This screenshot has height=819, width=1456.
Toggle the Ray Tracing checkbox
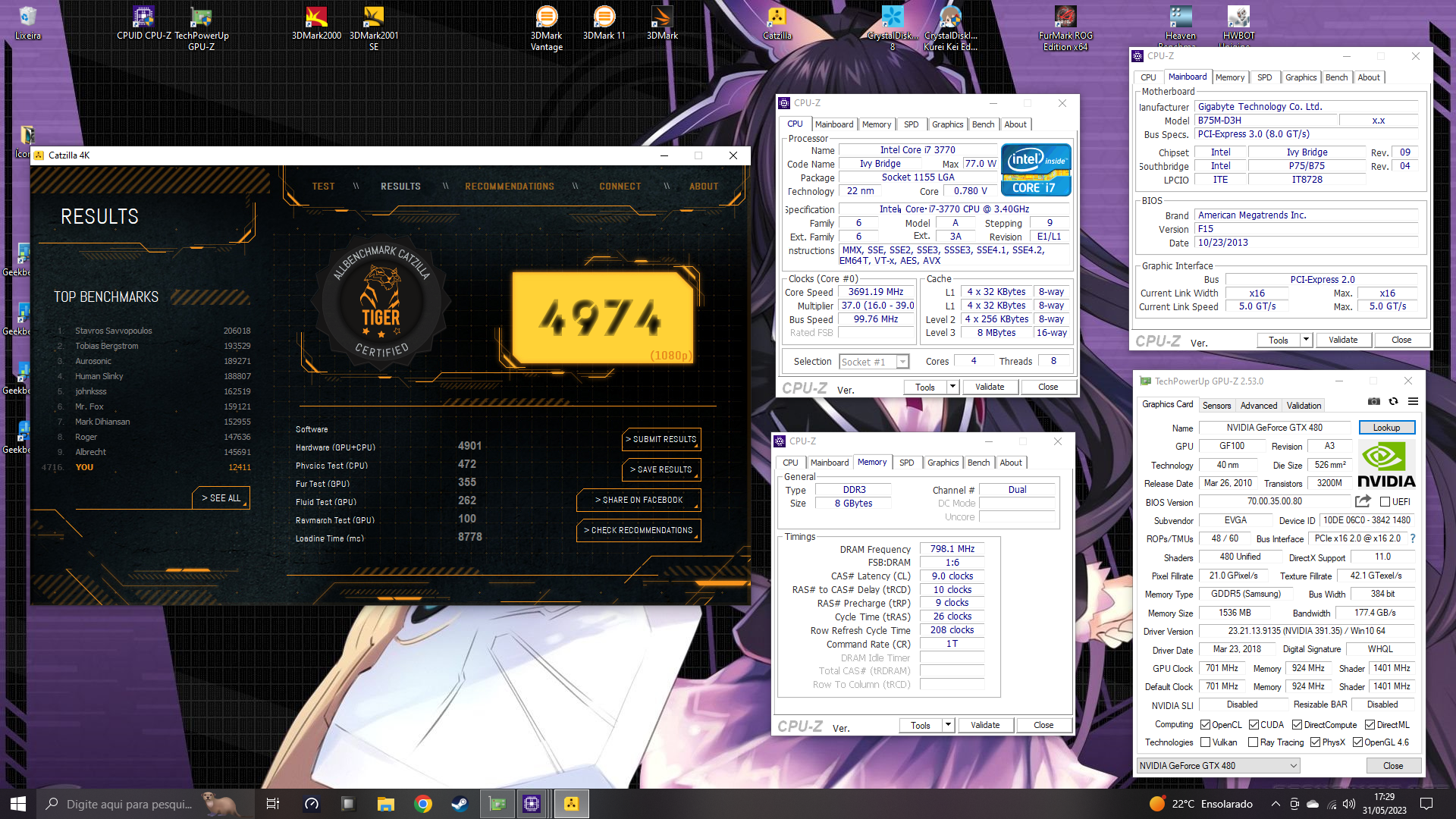(1253, 742)
